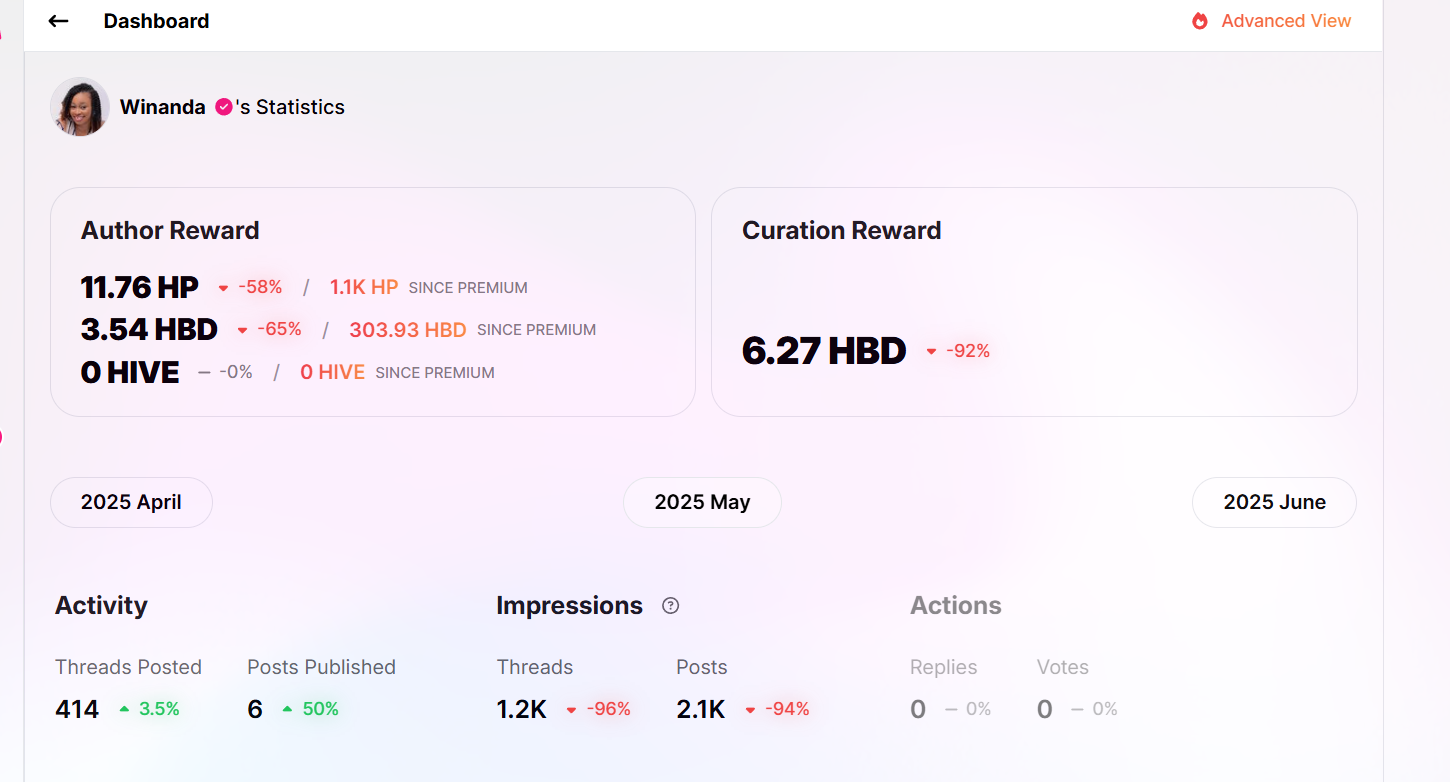Image resolution: width=1450 pixels, height=782 pixels.
Task: Click the Impressions help question icon
Action: coord(671,606)
